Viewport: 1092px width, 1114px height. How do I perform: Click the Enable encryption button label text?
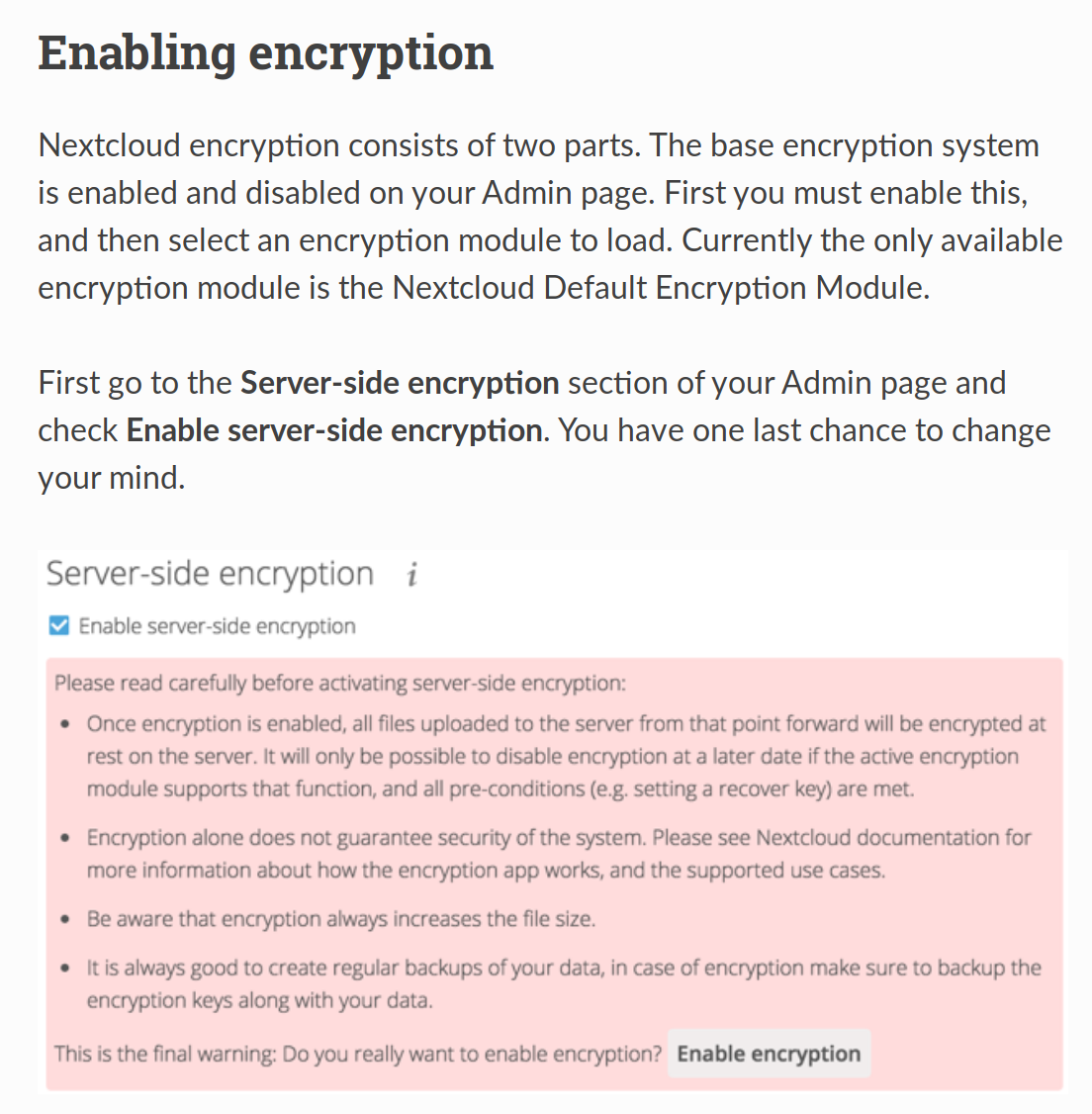[x=769, y=1053]
